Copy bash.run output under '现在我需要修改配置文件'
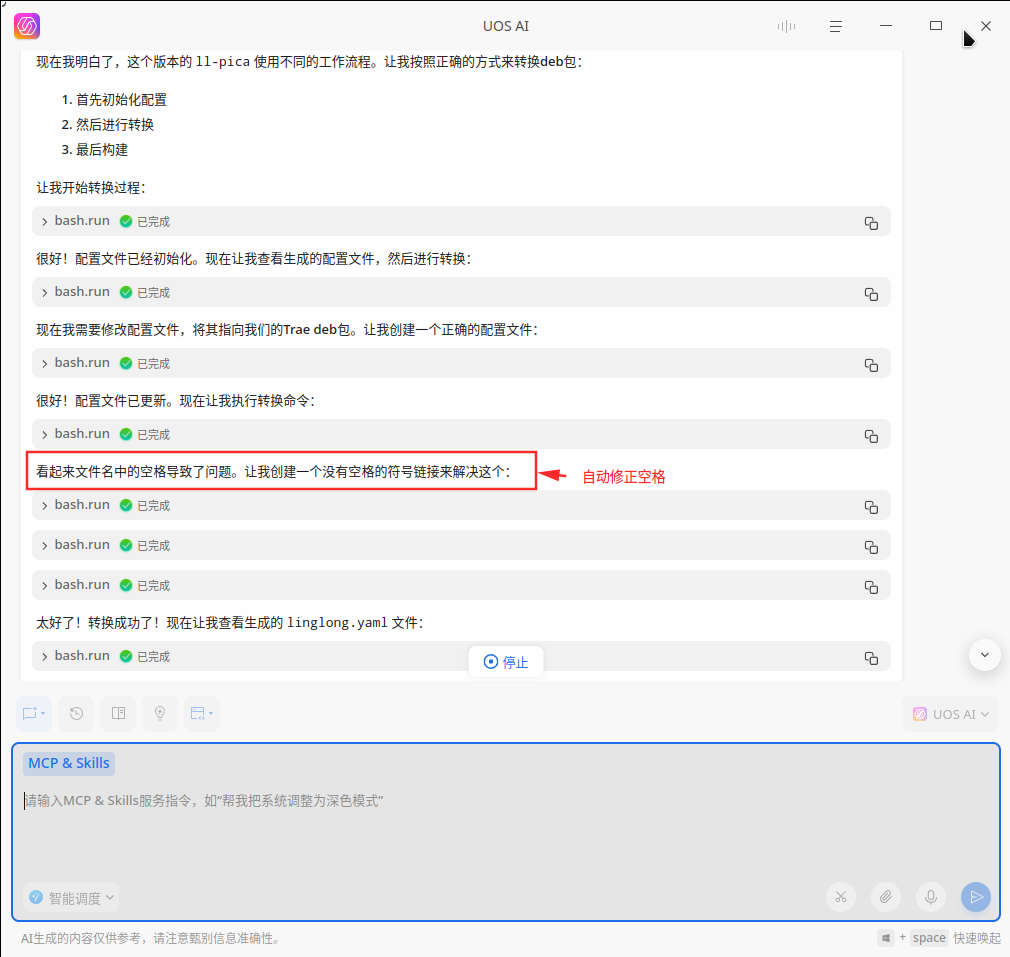Image resolution: width=1010 pixels, height=957 pixels. point(871,365)
